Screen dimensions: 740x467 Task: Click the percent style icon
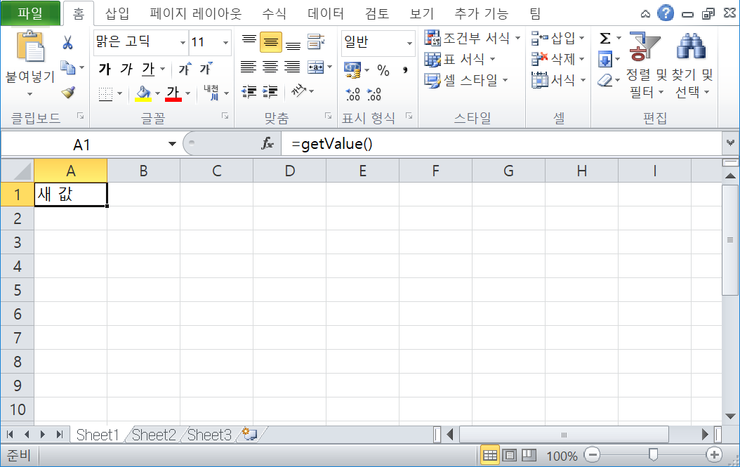pos(382,70)
